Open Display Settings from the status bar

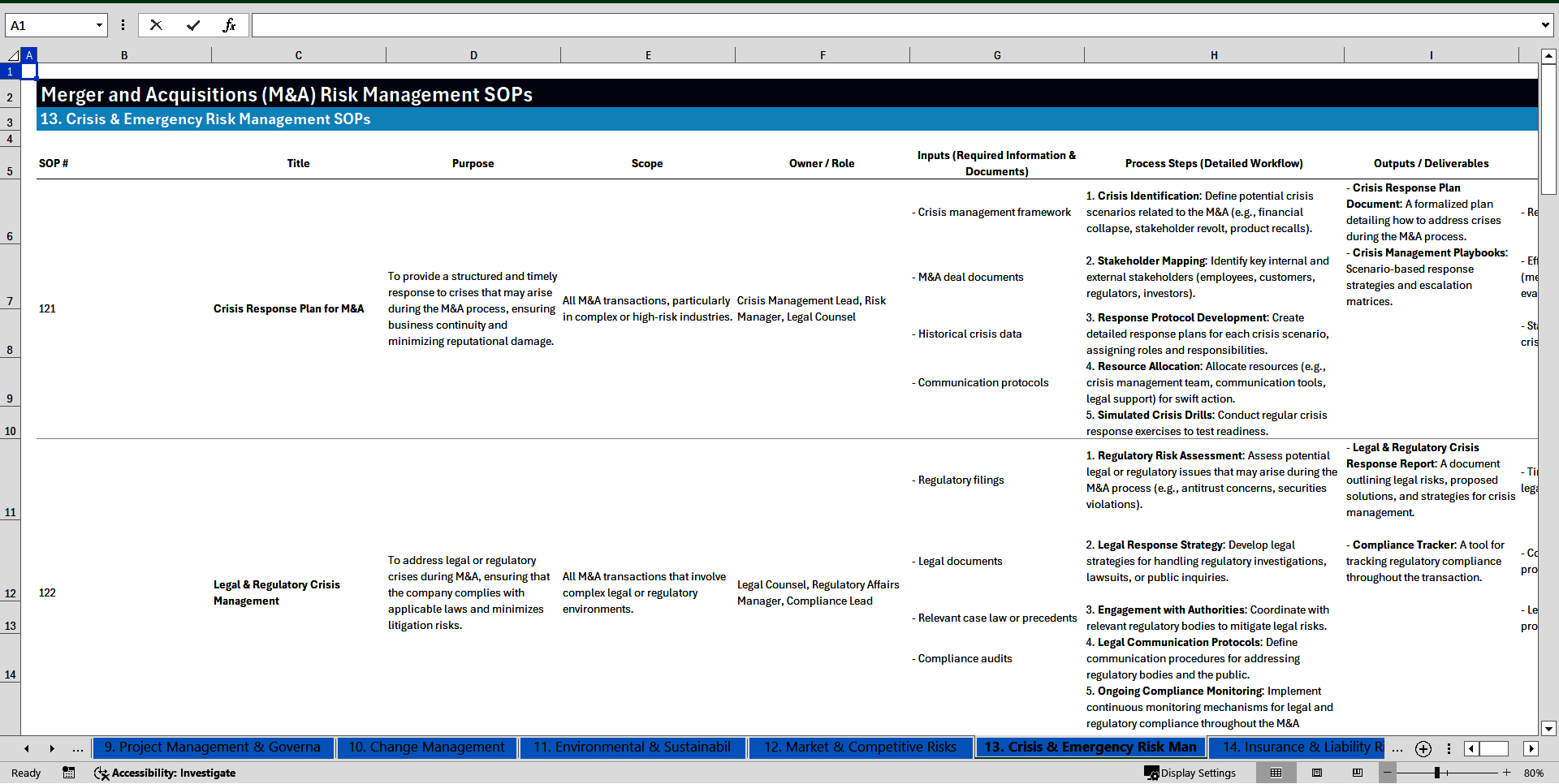1190,773
